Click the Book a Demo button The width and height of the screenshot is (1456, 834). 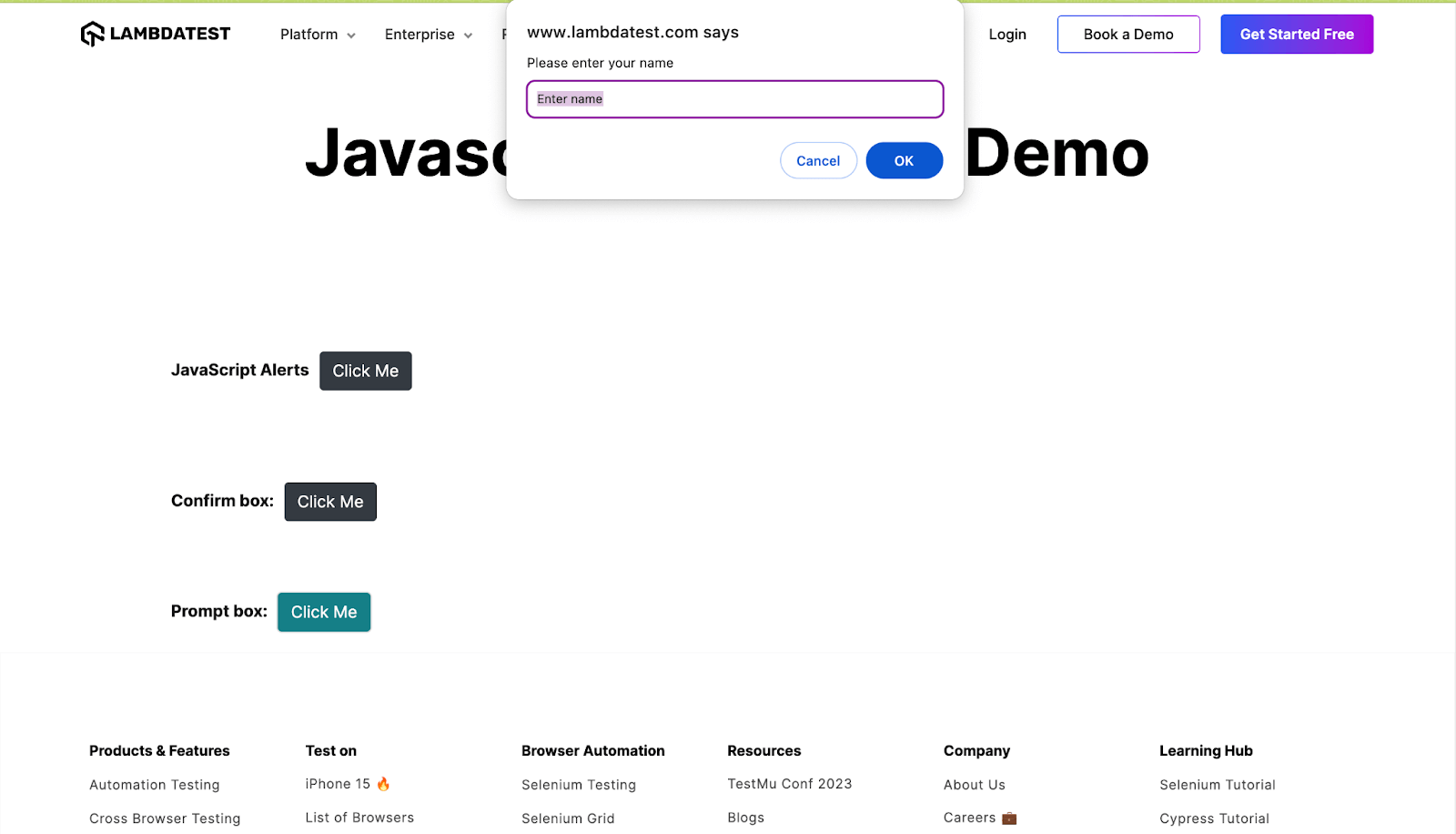1128,35
